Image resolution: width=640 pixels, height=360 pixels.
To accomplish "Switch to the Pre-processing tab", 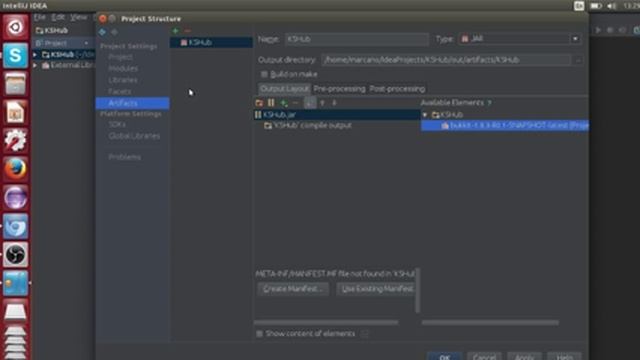I will (x=339, y=89).
